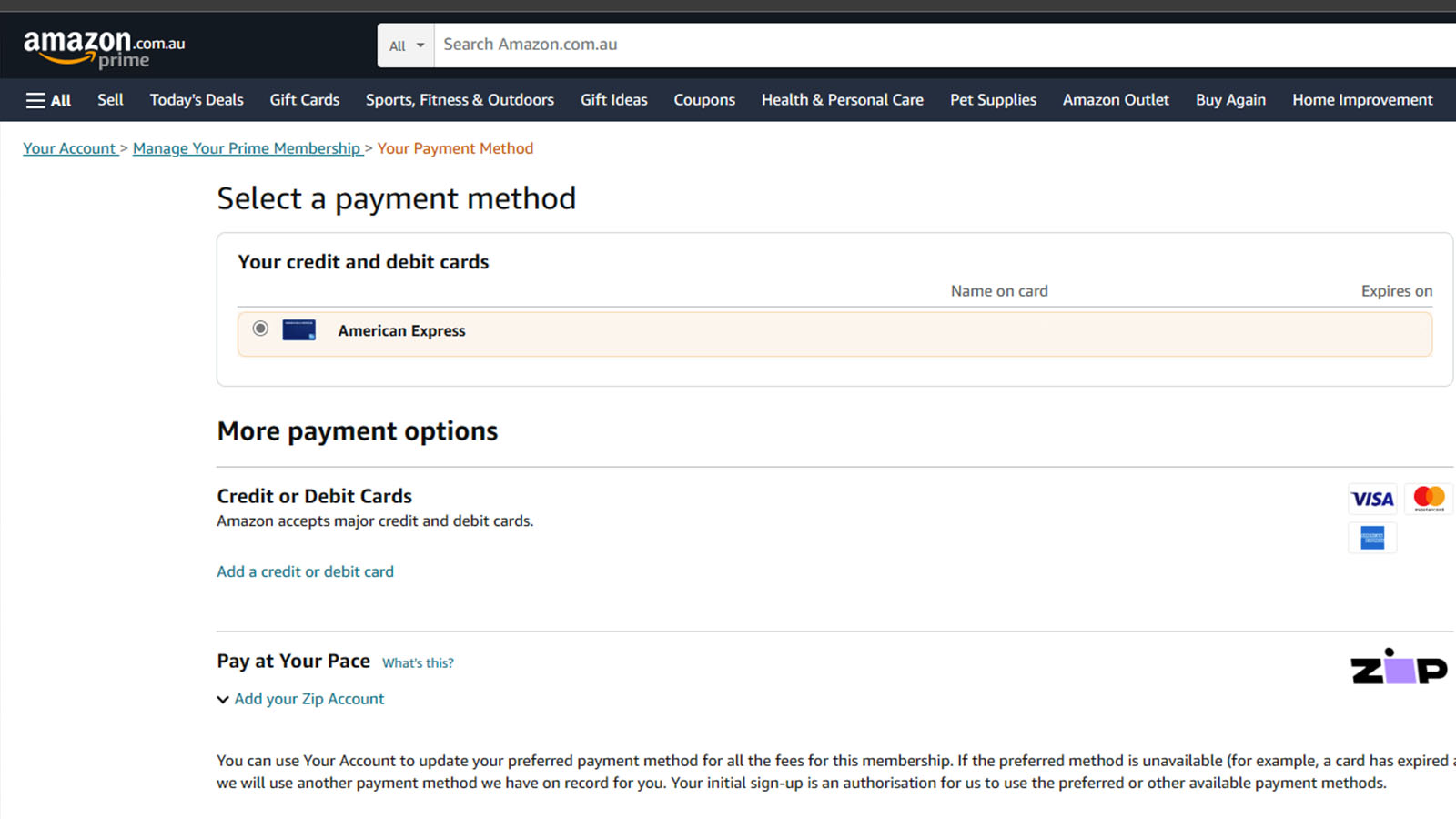Click the Amazon.com.au prime logo
1456x819 pixels.
[x=104, y=48]
